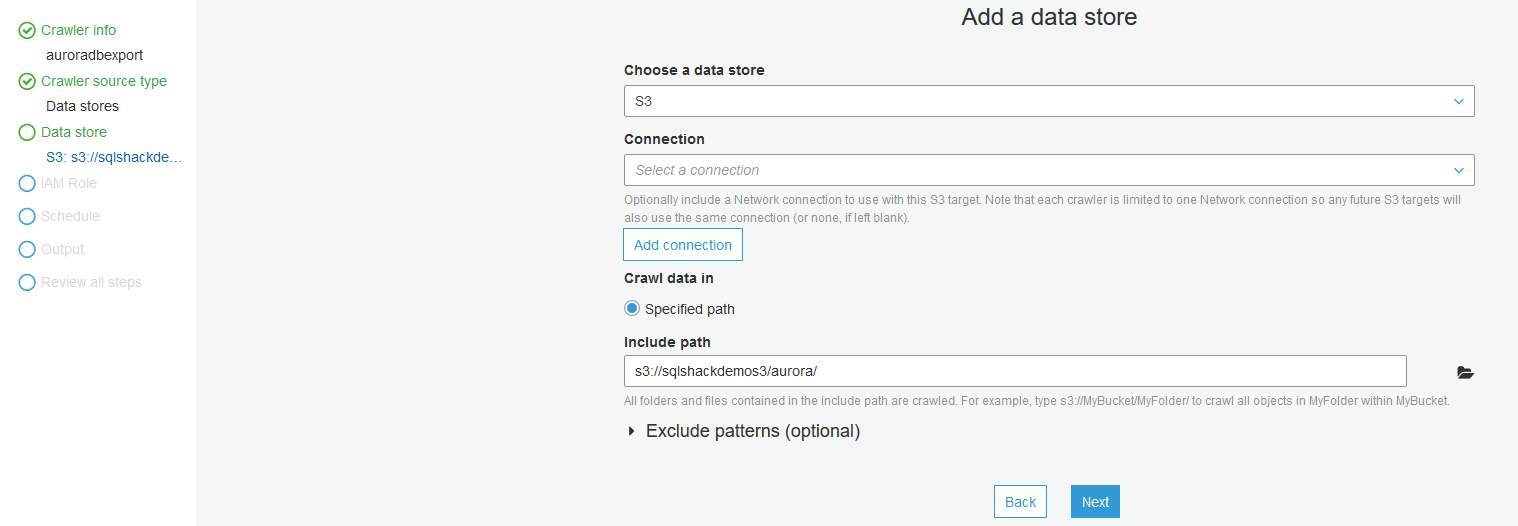Go to the Crawler info step

(78, 31)
